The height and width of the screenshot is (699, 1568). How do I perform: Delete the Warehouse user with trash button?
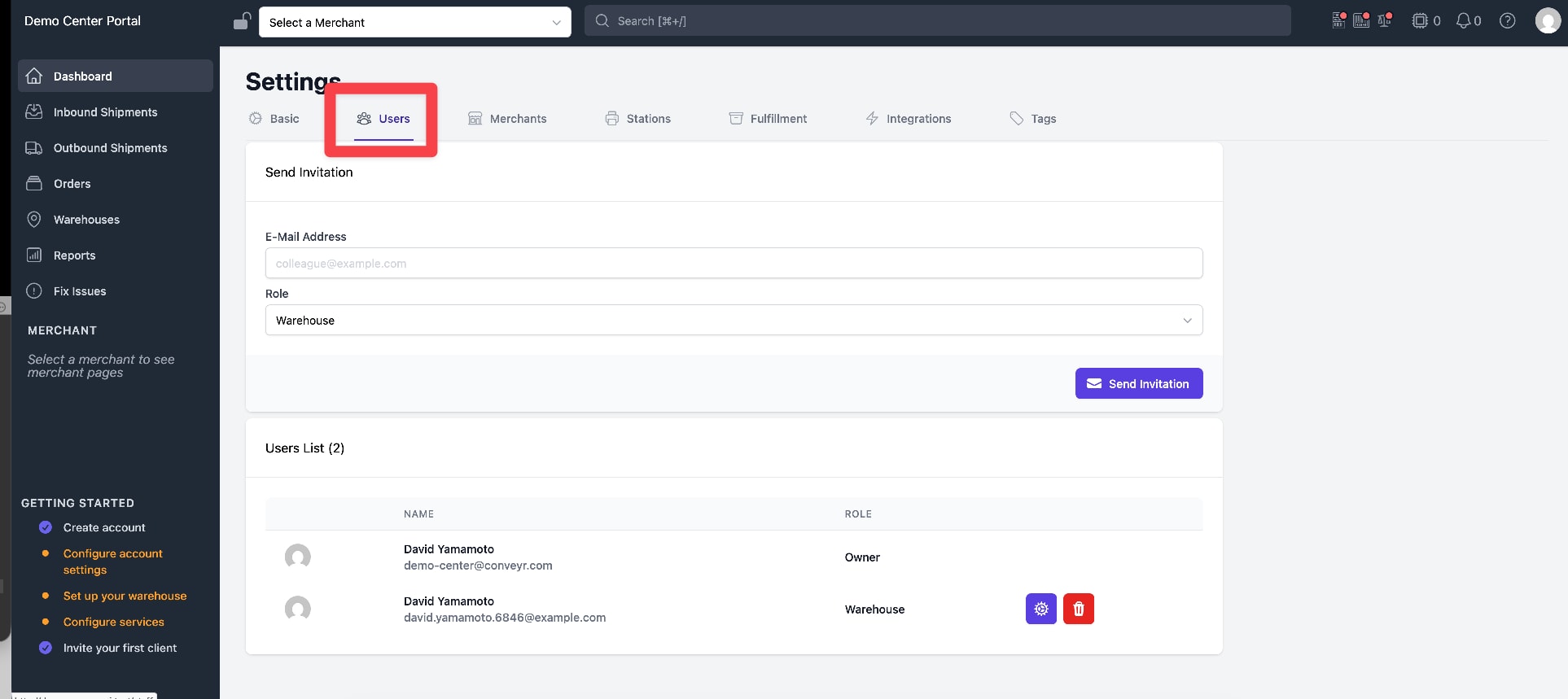(x=1079, y=609)
